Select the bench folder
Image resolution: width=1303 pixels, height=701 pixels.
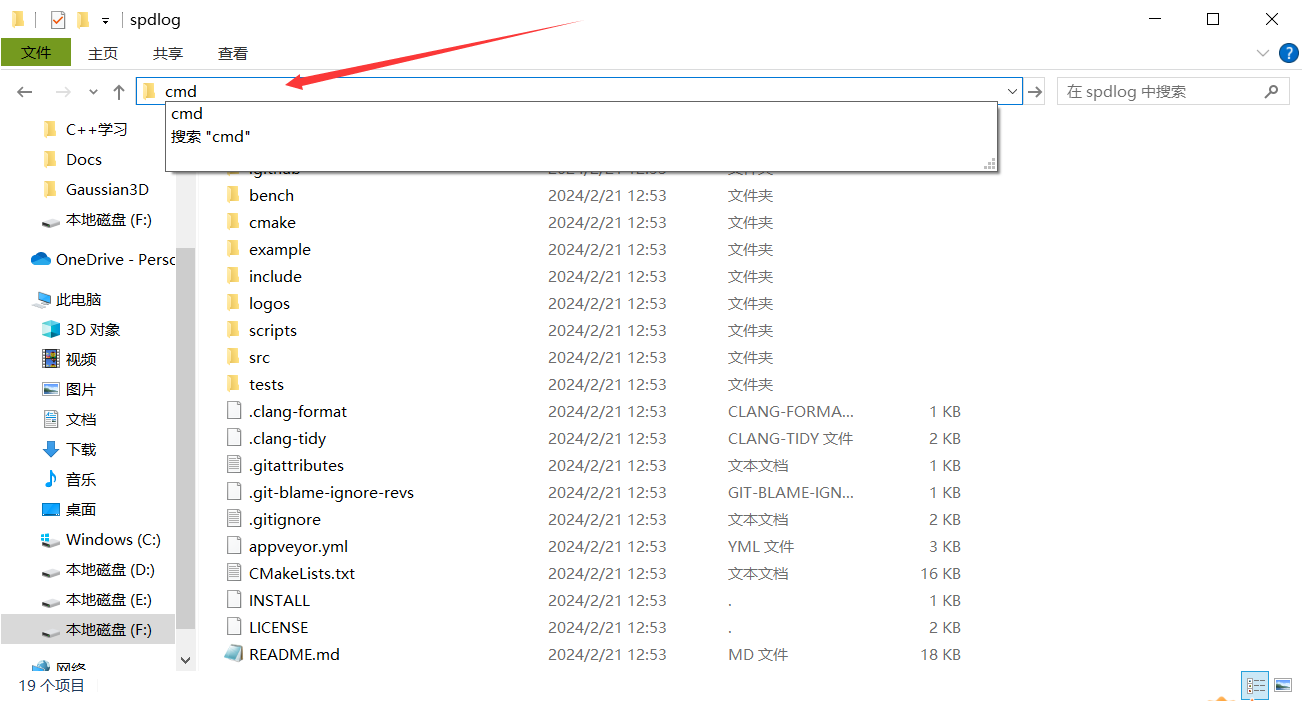click(x=271, y=196)
